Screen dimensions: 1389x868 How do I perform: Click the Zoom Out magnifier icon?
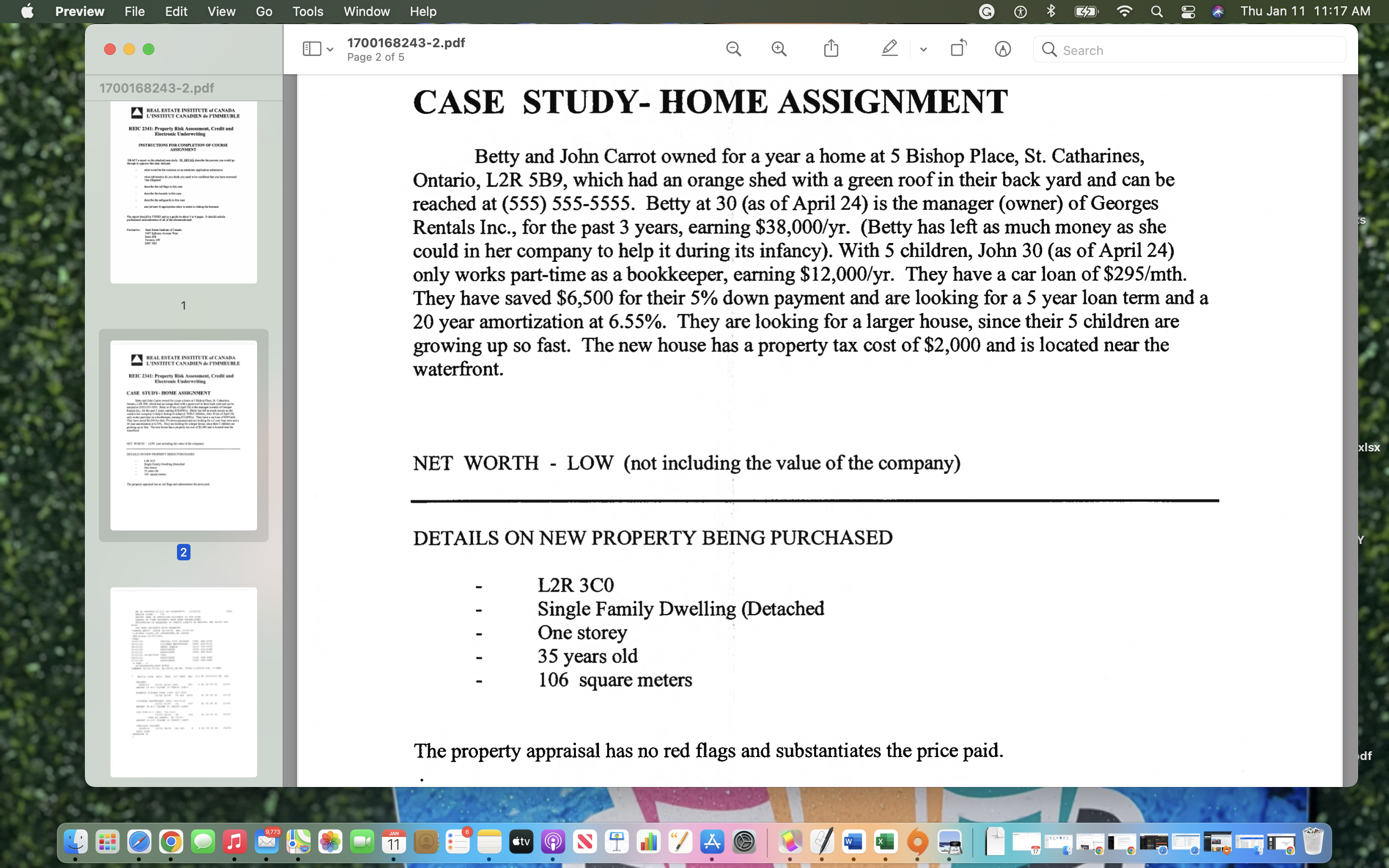click(x=734, y=49)
